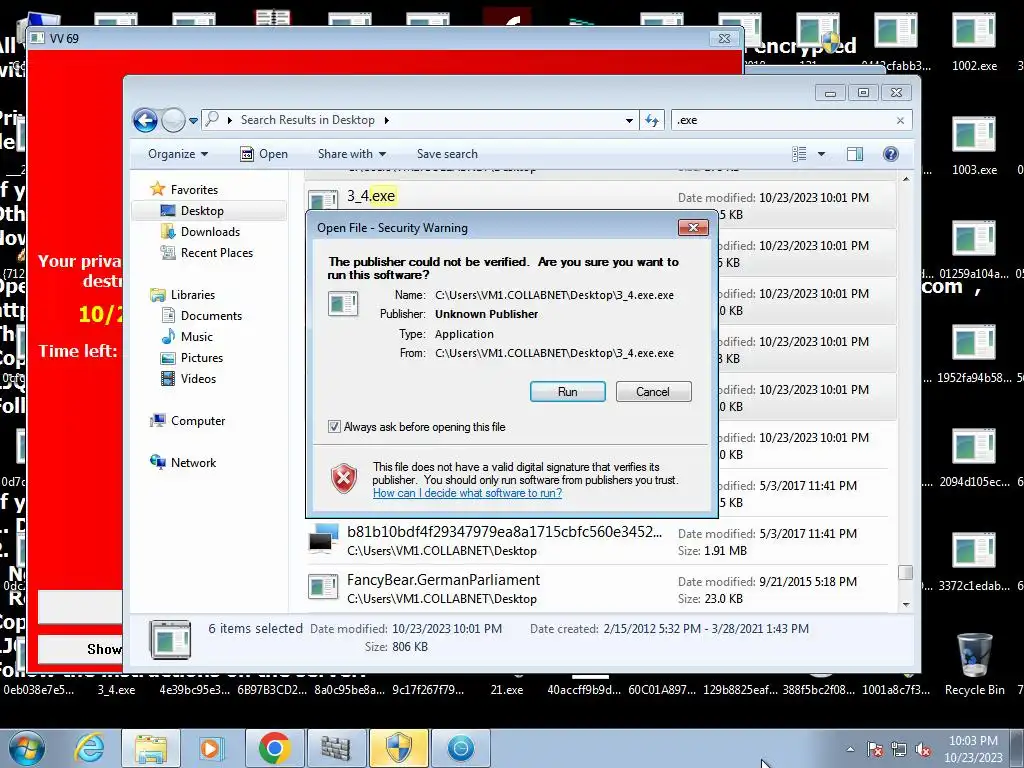The width and height of the screenshot is (1024, 768).
Task: Open the recent pages dropdown arrow
Action: pyautogui.click(x=193, y=121)
